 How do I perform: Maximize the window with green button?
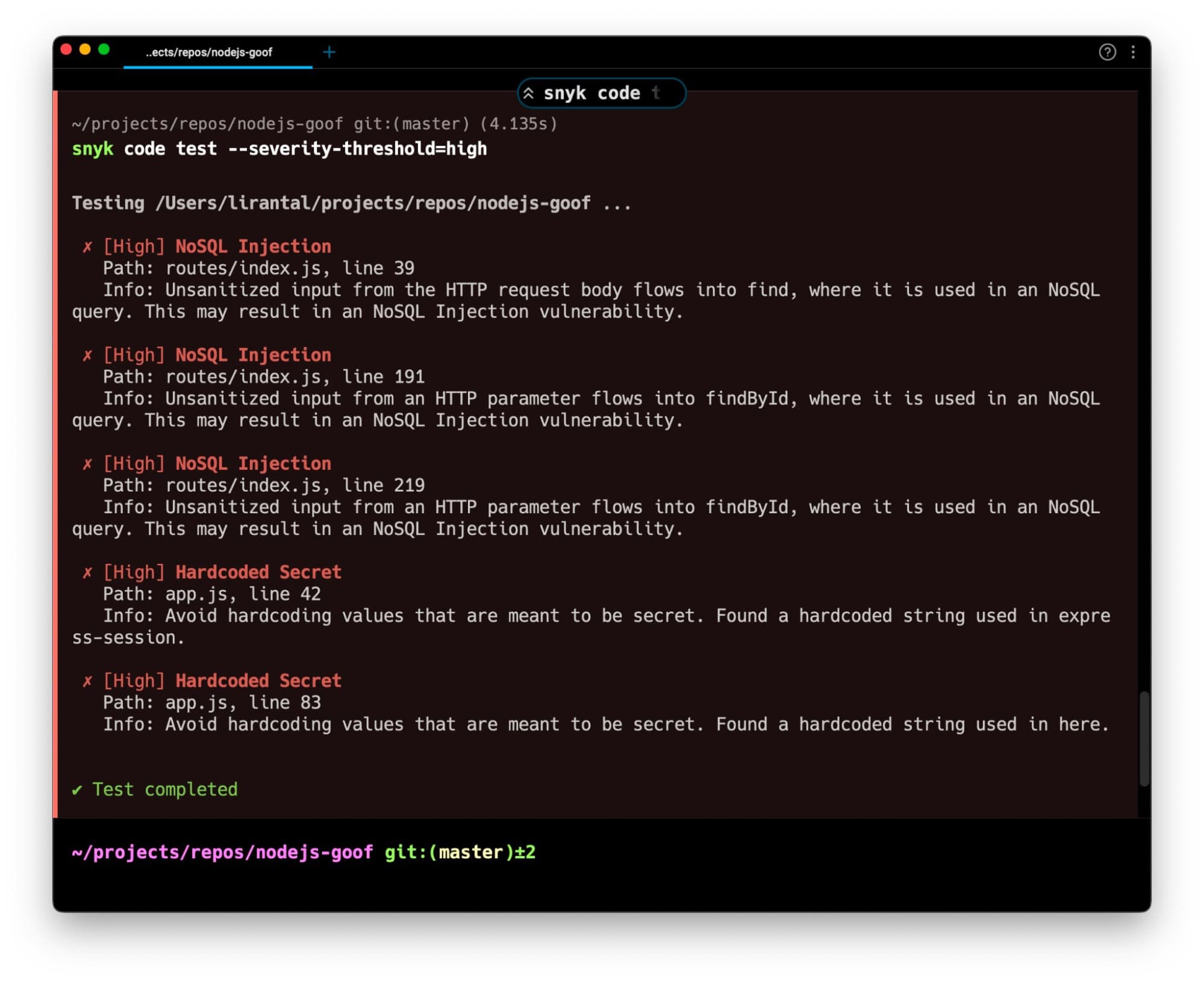(x=104, y=50)
